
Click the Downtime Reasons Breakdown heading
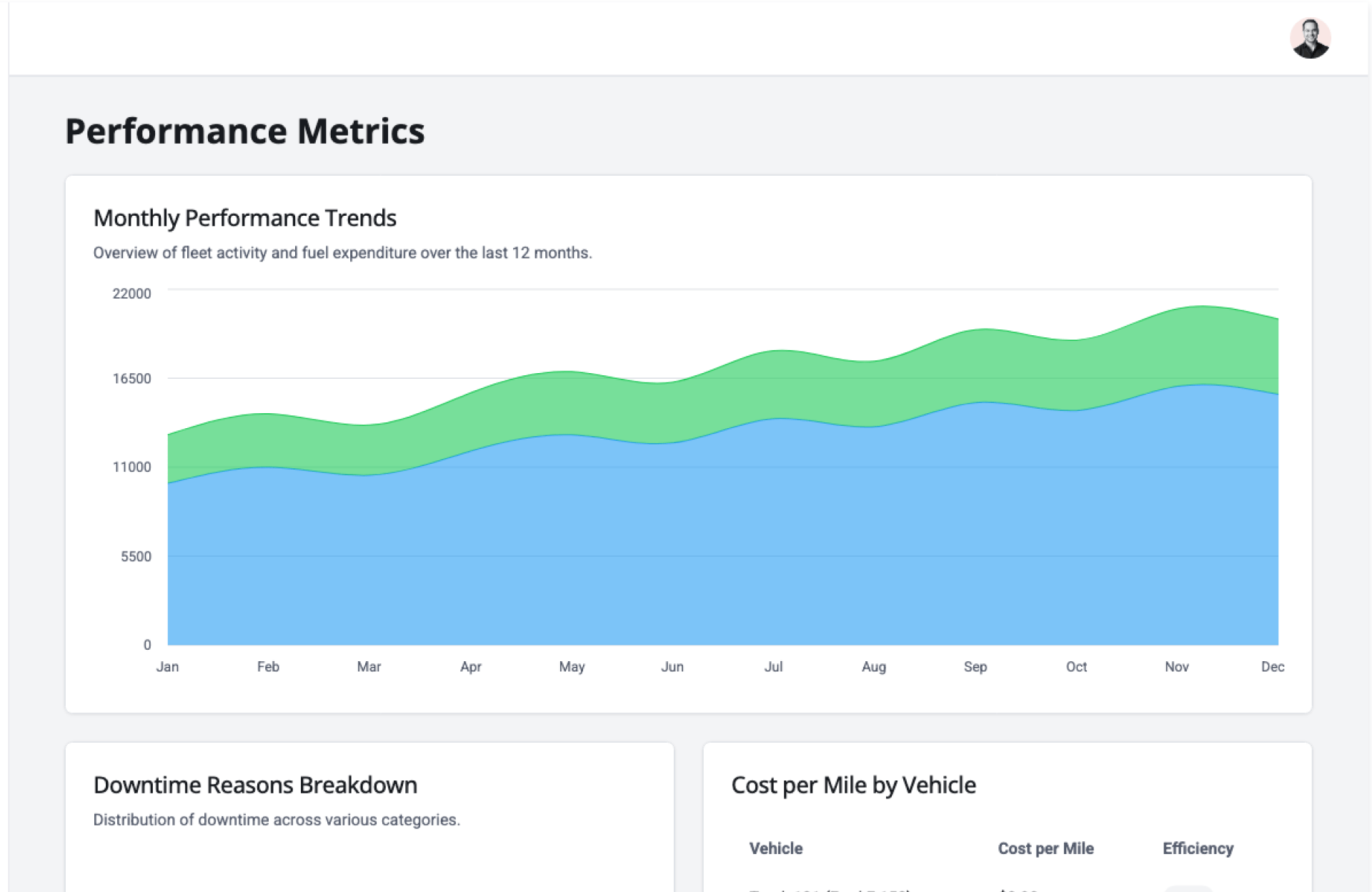tap(255, 785)
